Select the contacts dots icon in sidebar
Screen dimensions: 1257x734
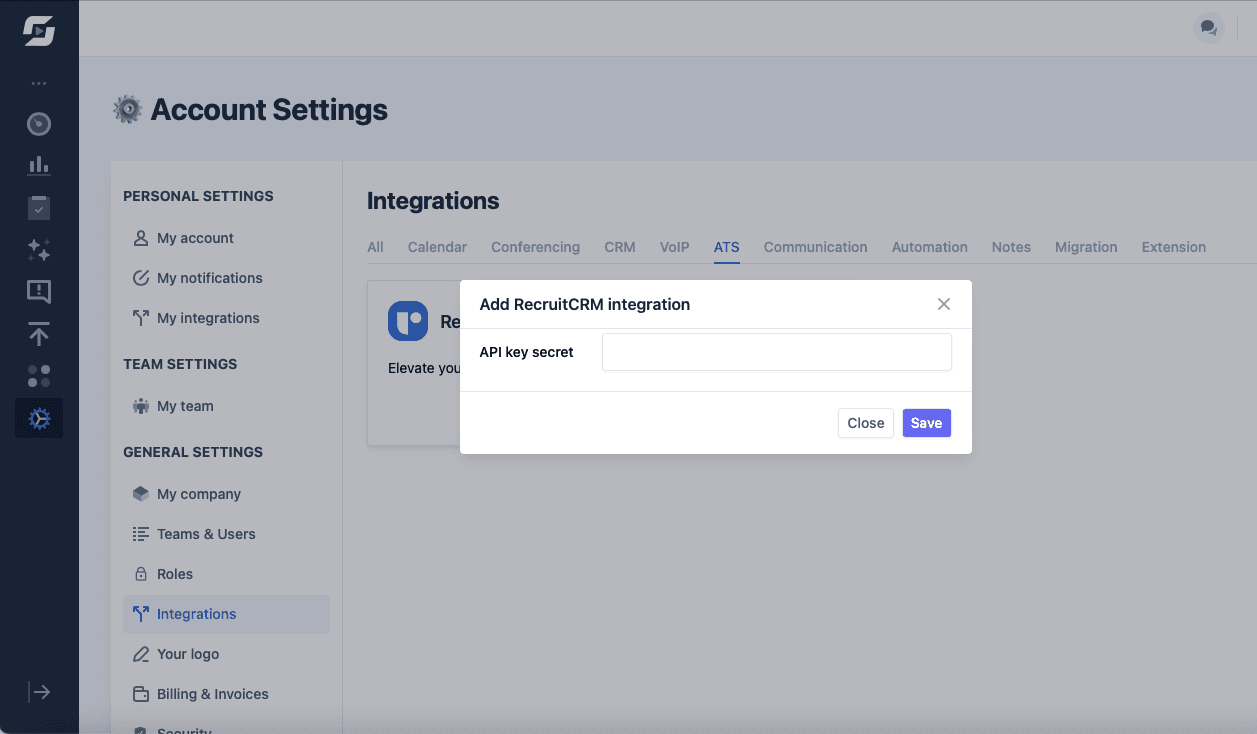(38, 375)
